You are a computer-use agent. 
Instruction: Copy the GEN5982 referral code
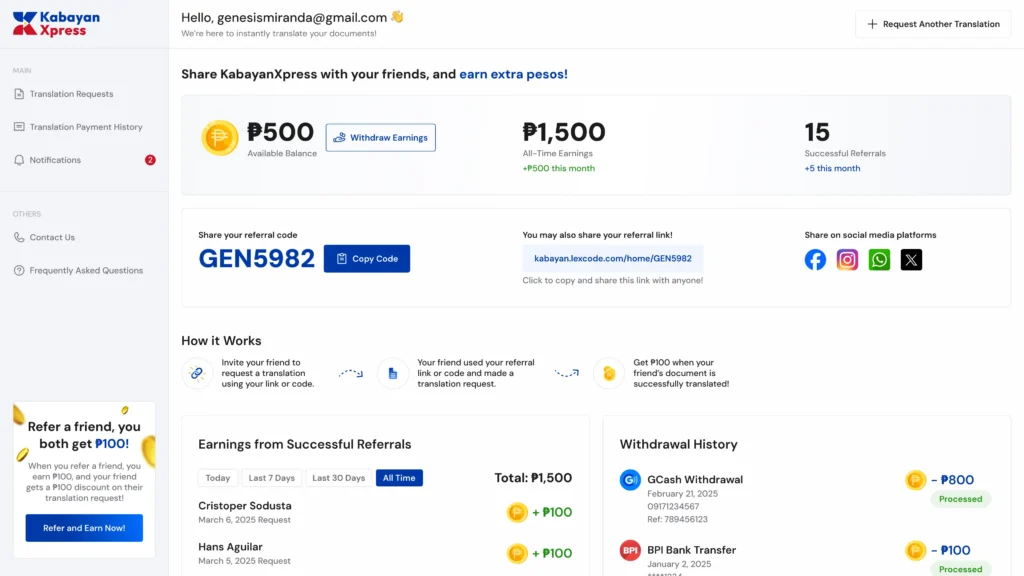coord(367,259)
